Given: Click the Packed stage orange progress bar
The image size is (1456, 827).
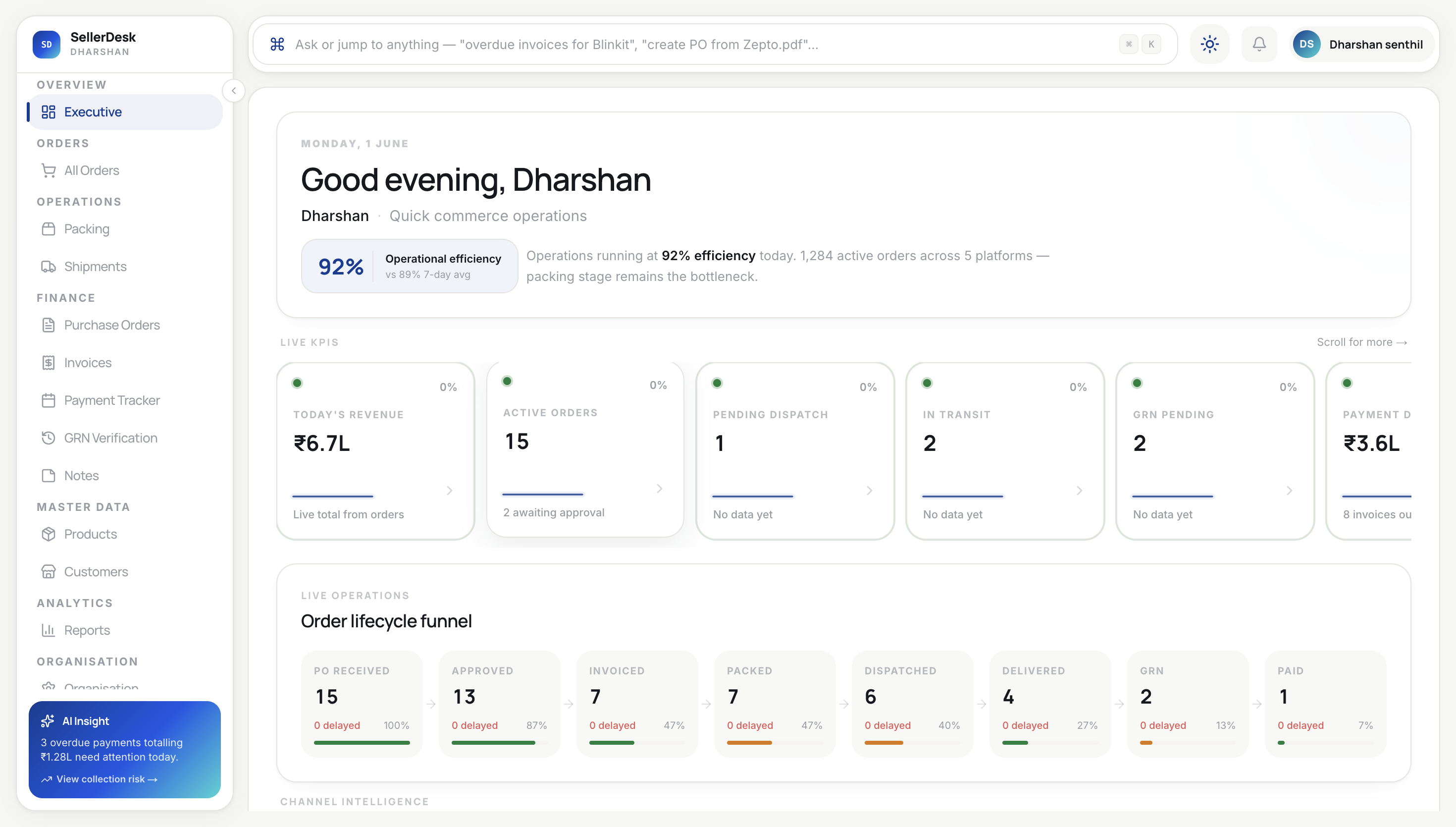Looking at the screenshot, I should coord(749,742).
